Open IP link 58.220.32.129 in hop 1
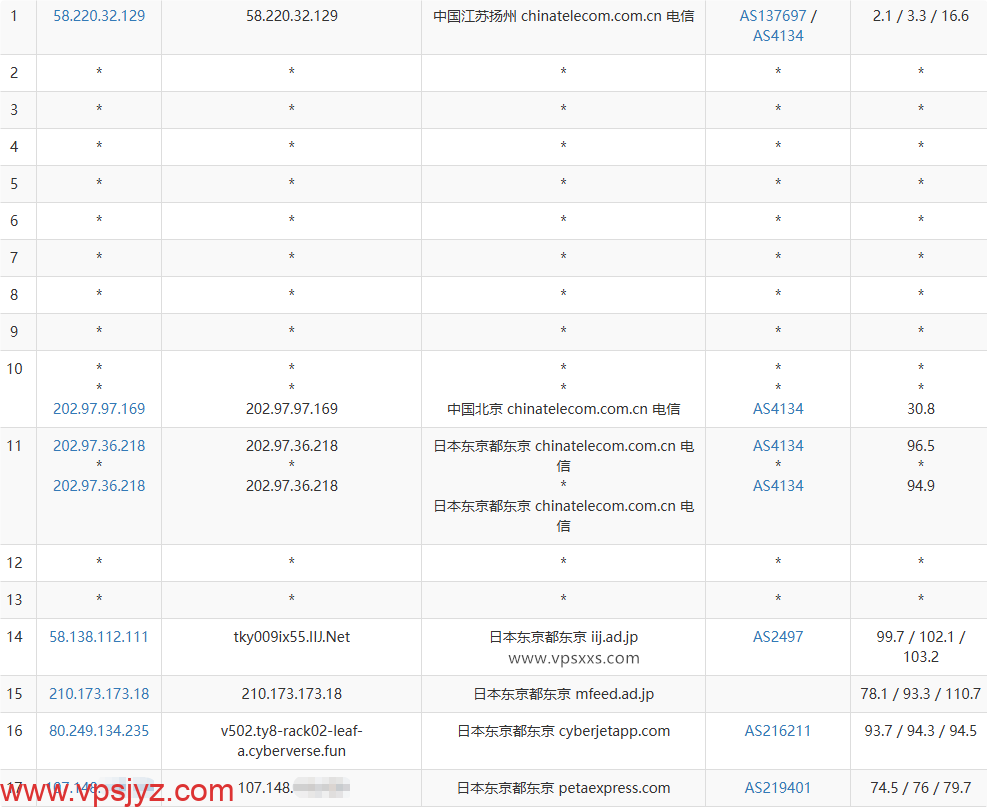Image resolution: width=987 pixels, height=807 pixels. (x=99, y=16)
